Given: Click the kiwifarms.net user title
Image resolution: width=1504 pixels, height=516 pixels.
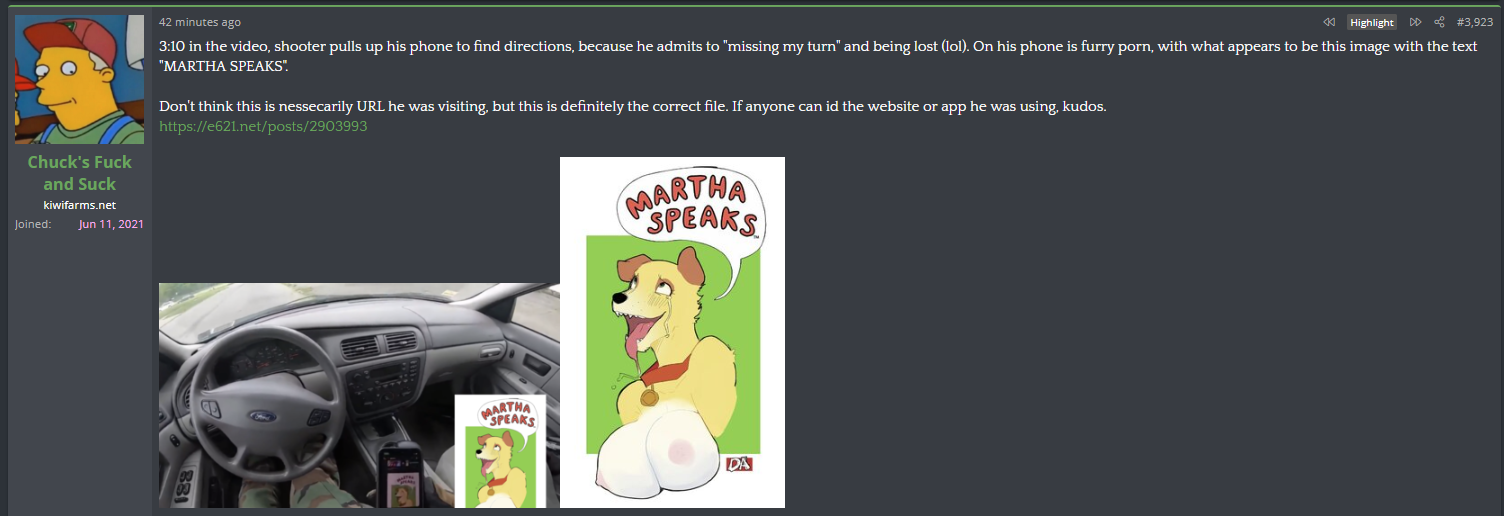Looking at the screenshot, I should 79,205.
